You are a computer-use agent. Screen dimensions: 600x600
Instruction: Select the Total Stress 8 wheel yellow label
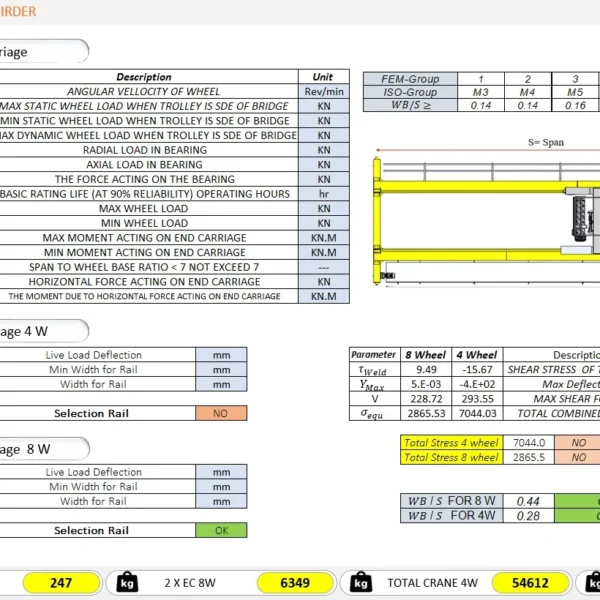[452, 457]
